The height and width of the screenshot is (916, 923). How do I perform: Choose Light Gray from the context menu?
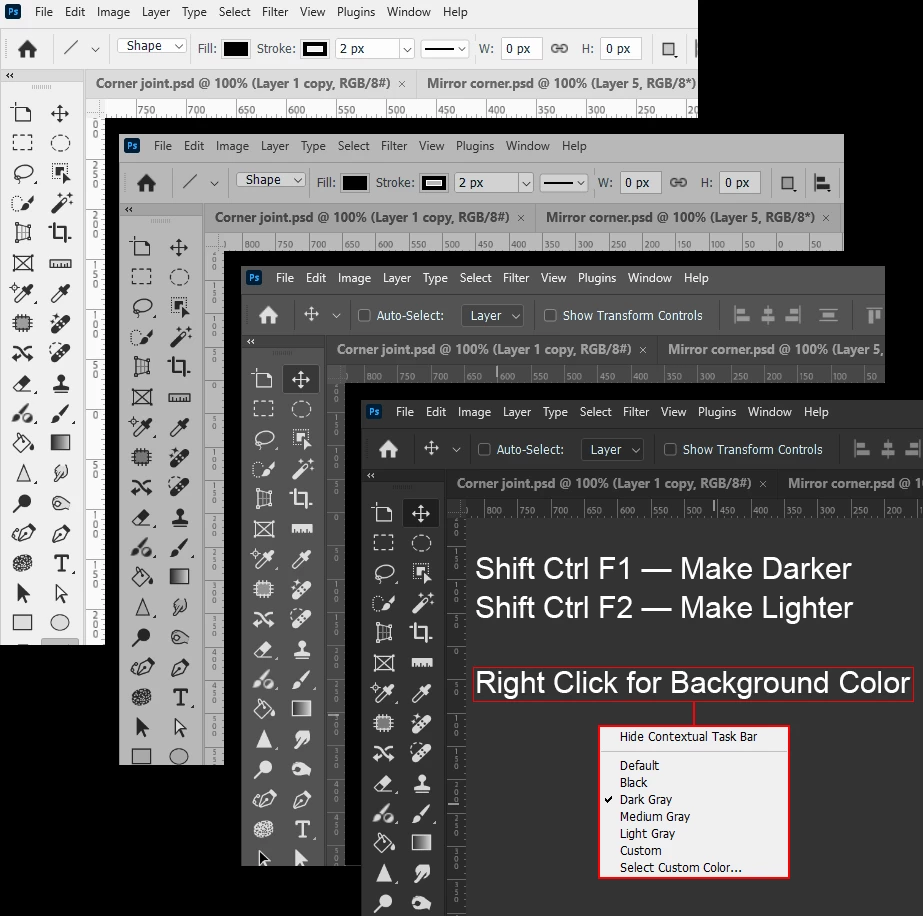(647, 834)
